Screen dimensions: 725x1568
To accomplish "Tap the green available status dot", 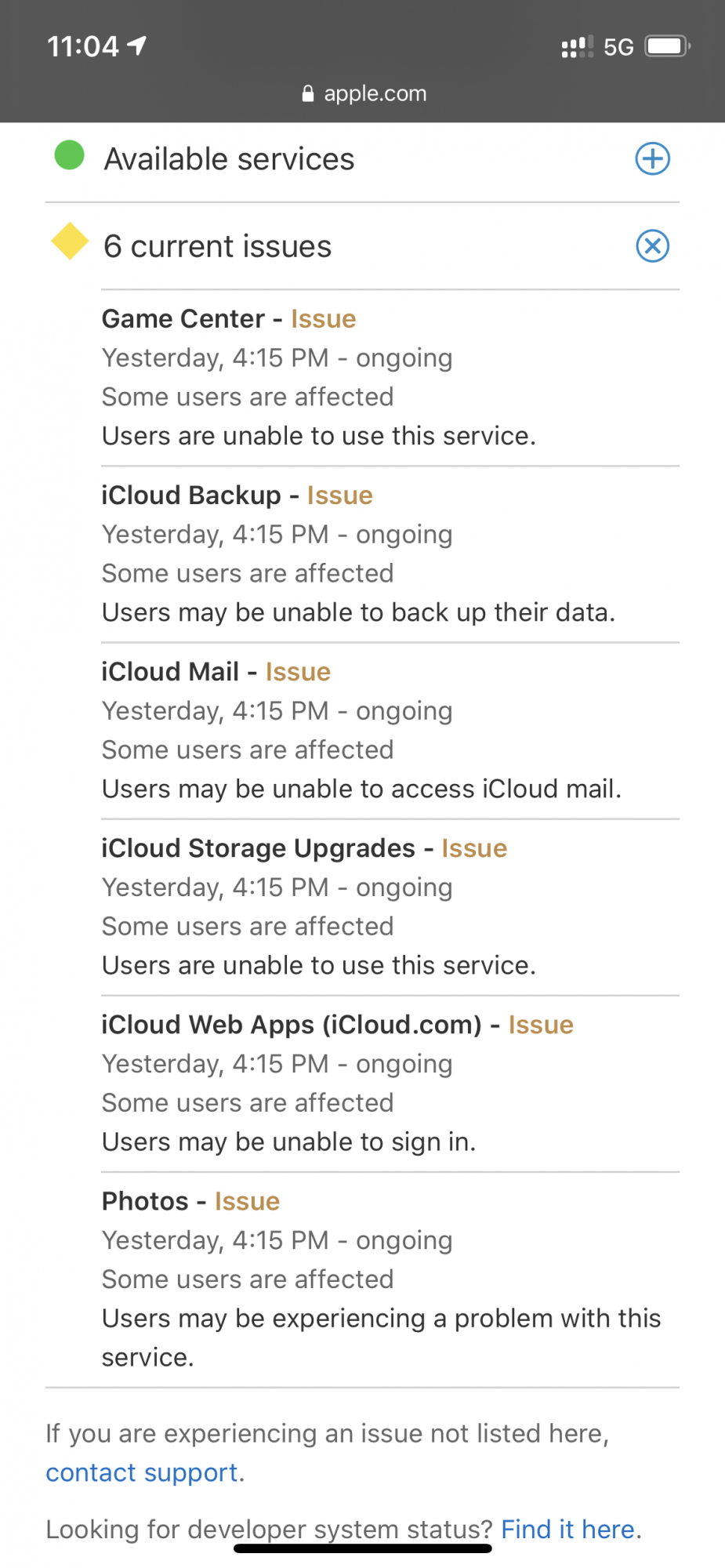I will click(69, 155).
